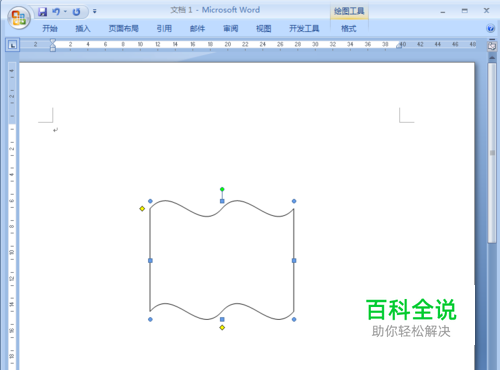Expand Customize Quick Access Toolbar arrow
The height and width of the screenshot is (370, 500).
(95, 12)
